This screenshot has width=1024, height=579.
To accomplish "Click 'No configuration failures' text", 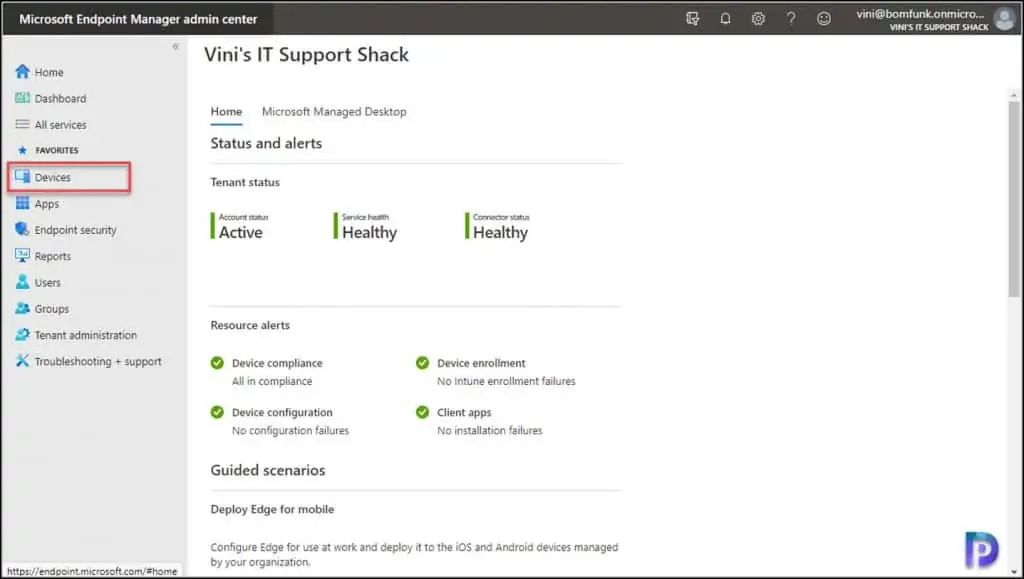I will 290,430.
